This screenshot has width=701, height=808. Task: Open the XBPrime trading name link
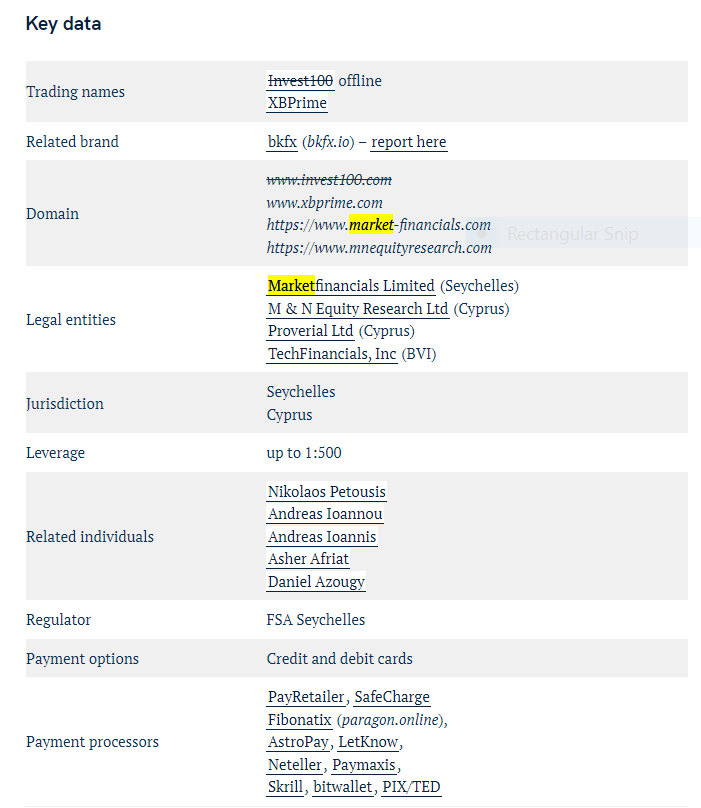pos(297,103)
